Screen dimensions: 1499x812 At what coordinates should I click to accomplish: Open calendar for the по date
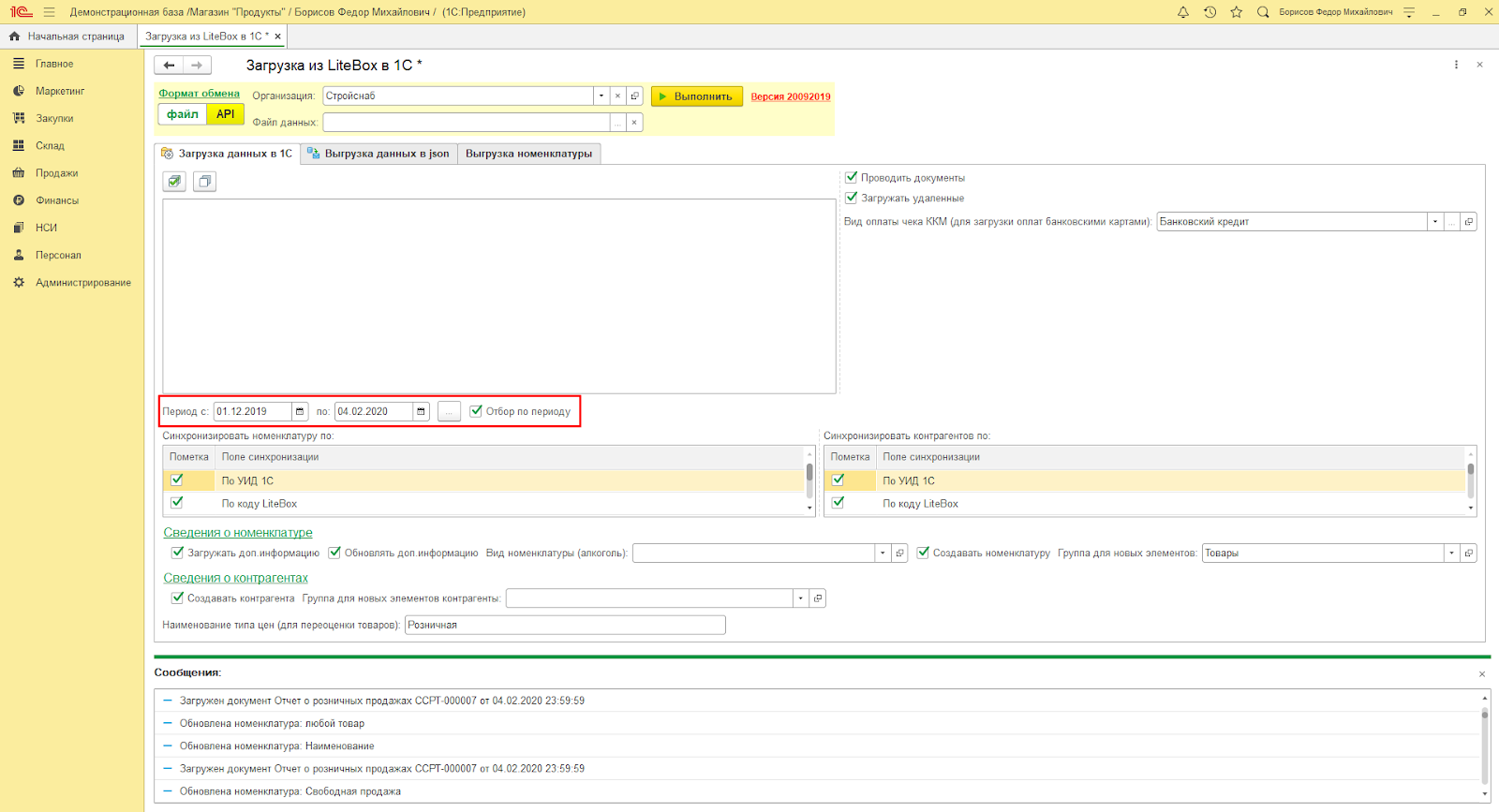(422, 411)
